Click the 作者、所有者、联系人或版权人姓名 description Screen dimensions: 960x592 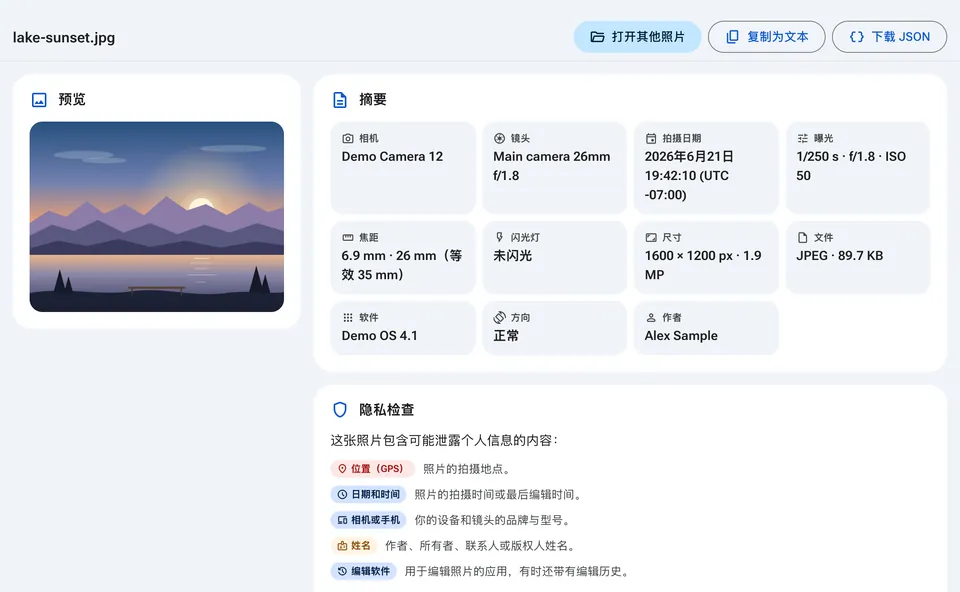[480, 546]
